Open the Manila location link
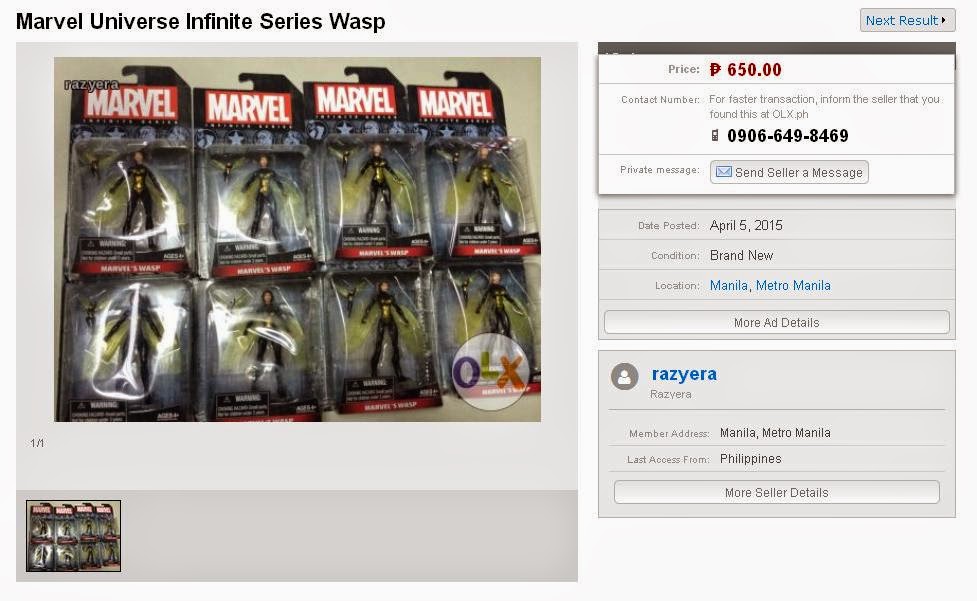The image size is (977, 601). pyautogui.click(x=728, y=285)
